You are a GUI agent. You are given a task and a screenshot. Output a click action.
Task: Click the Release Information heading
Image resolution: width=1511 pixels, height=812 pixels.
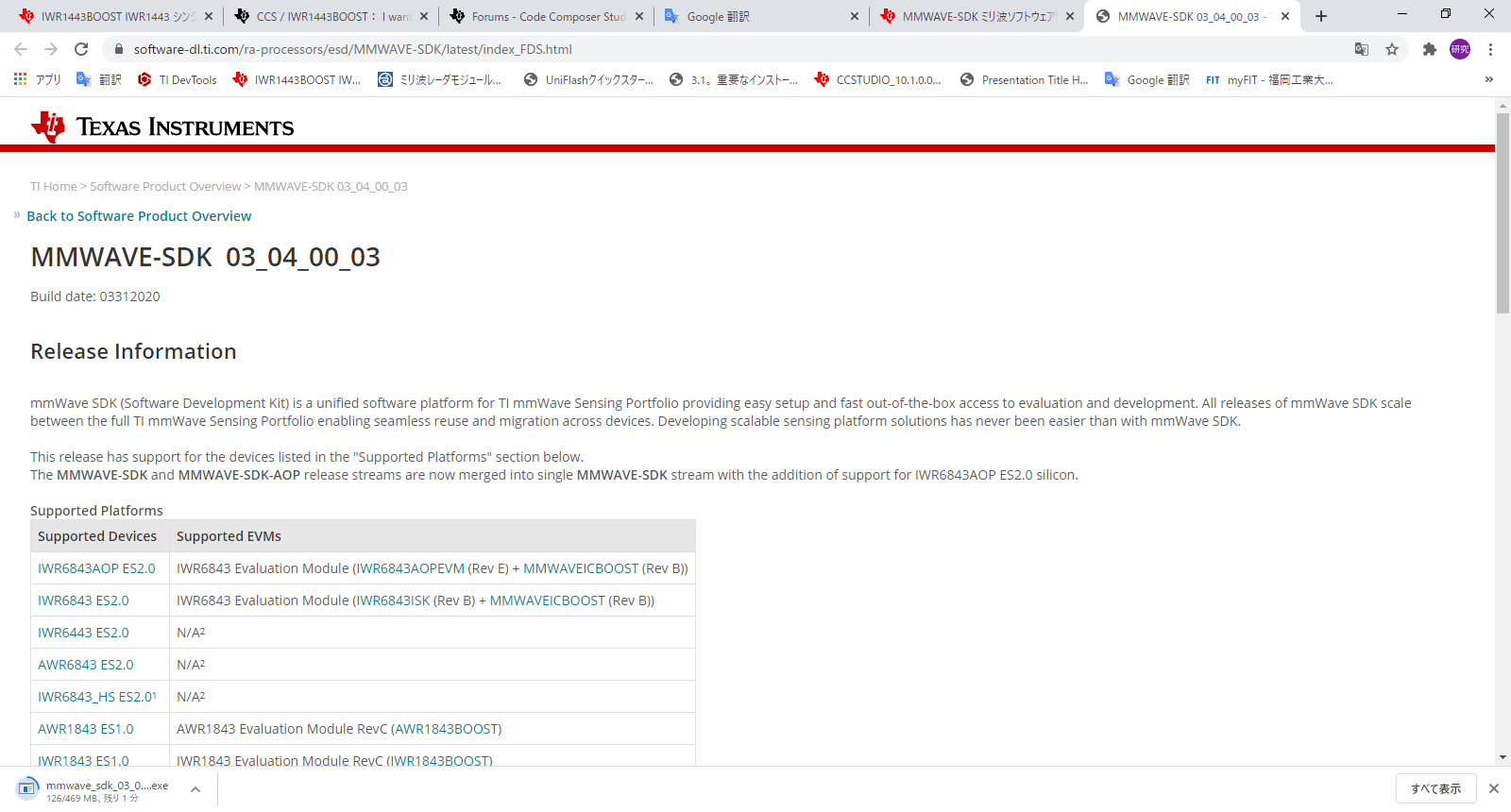(x=133, y=351)
